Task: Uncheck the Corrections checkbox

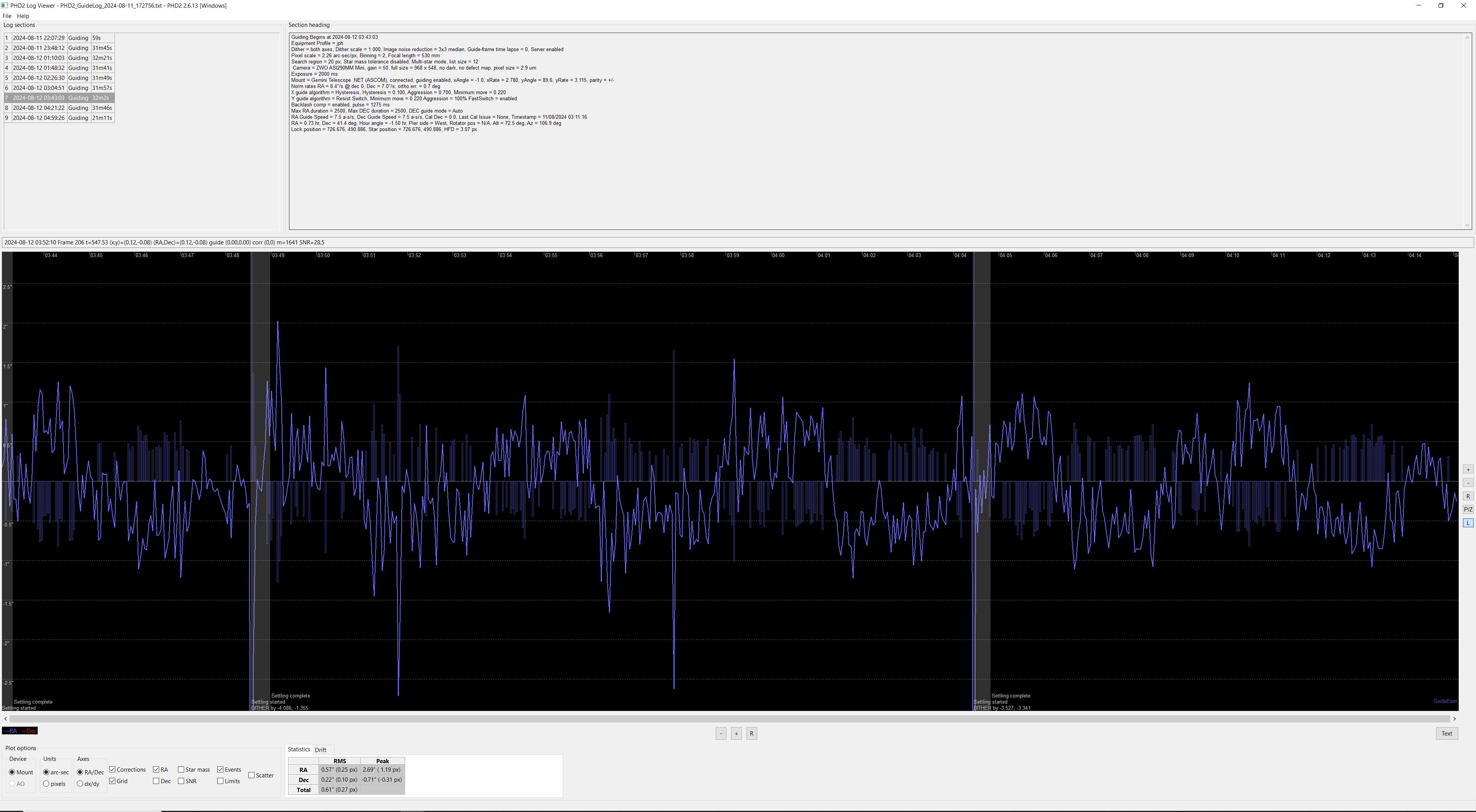Action: tap(112, 770)
